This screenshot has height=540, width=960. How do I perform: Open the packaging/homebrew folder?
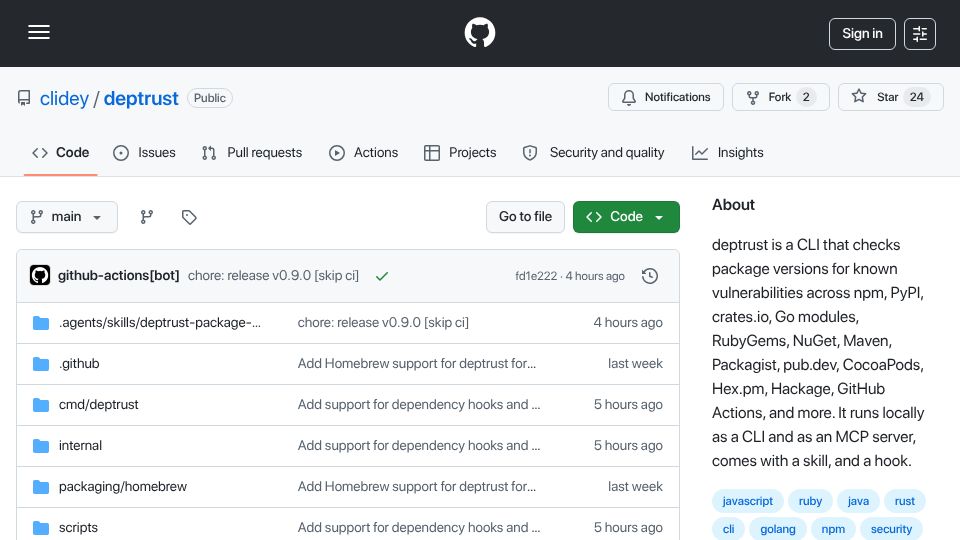click(123, 487)
